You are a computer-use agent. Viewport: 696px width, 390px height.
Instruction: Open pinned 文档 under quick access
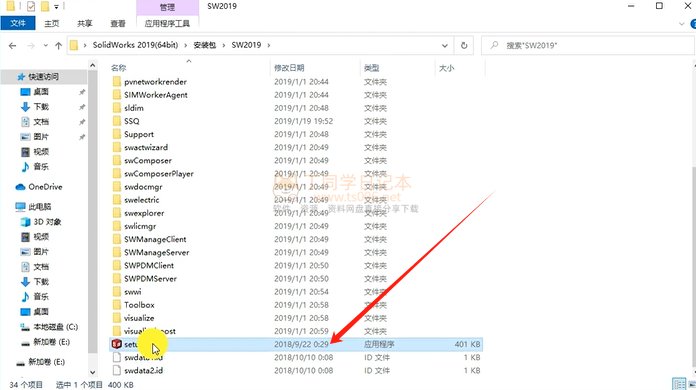click(41, 122)
